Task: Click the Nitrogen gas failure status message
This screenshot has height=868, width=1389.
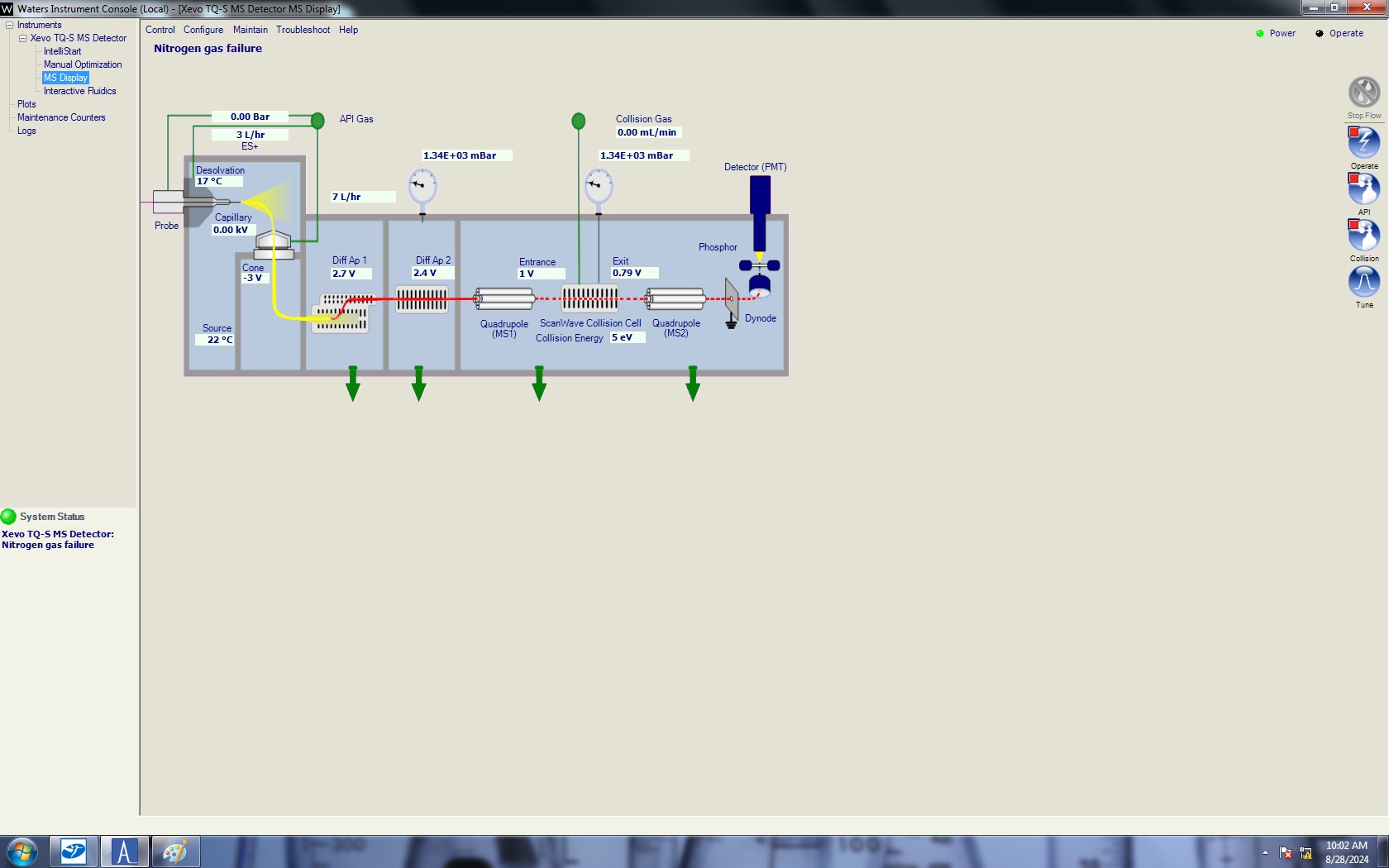Action: [x=208, y=49]
